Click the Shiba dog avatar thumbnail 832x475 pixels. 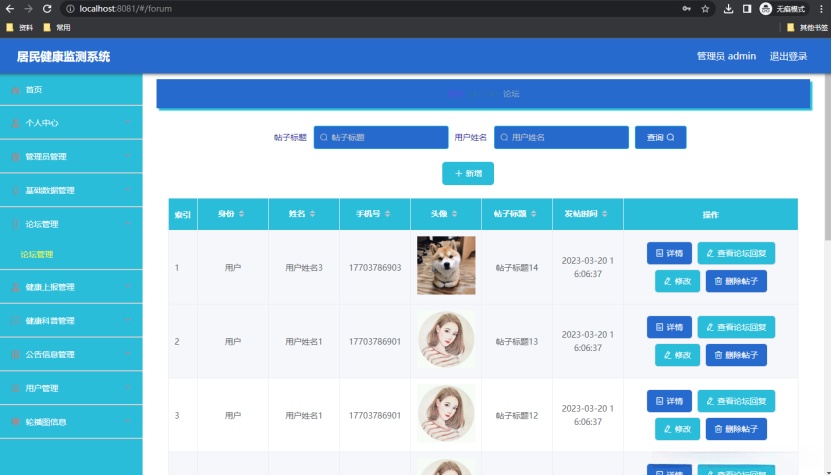pyautogui.click(x=446, y=265)
